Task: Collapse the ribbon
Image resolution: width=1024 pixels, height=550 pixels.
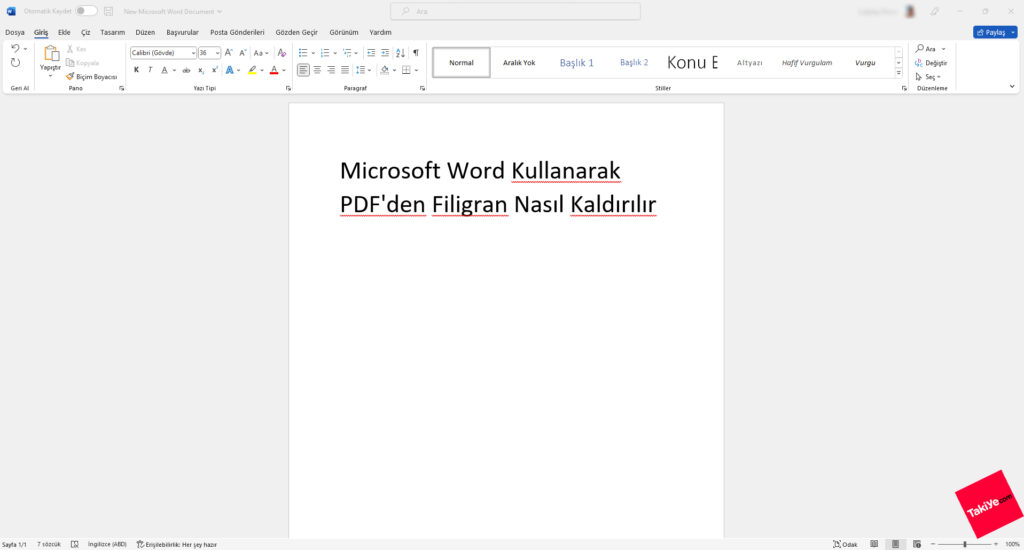Action: point(1012,86)
